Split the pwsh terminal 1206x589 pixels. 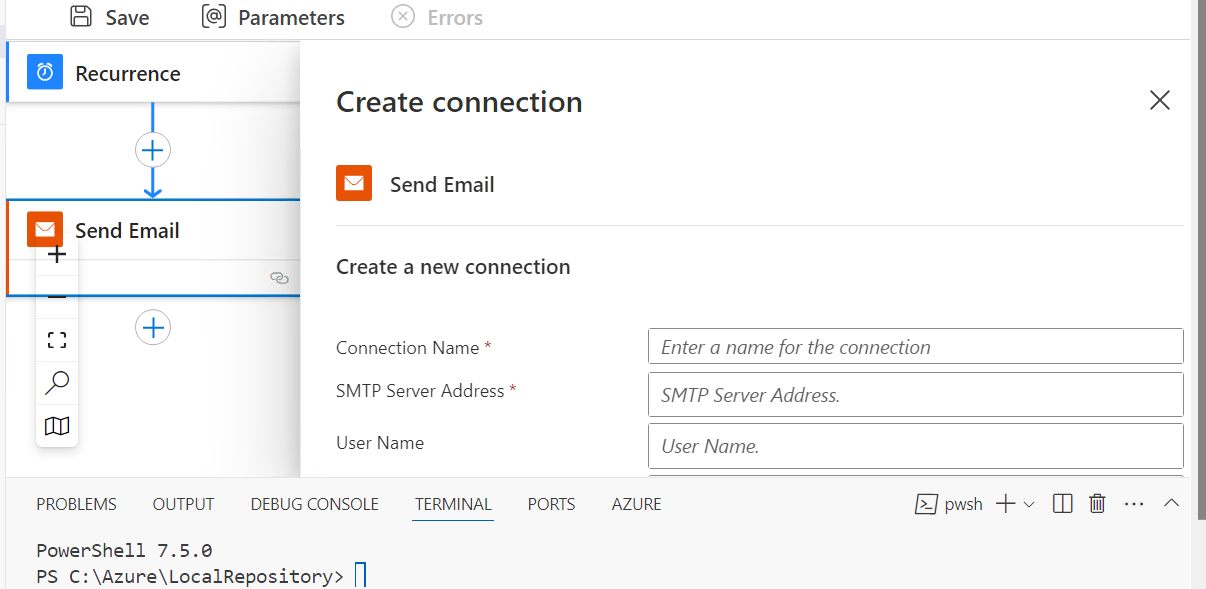(1062, 503)
